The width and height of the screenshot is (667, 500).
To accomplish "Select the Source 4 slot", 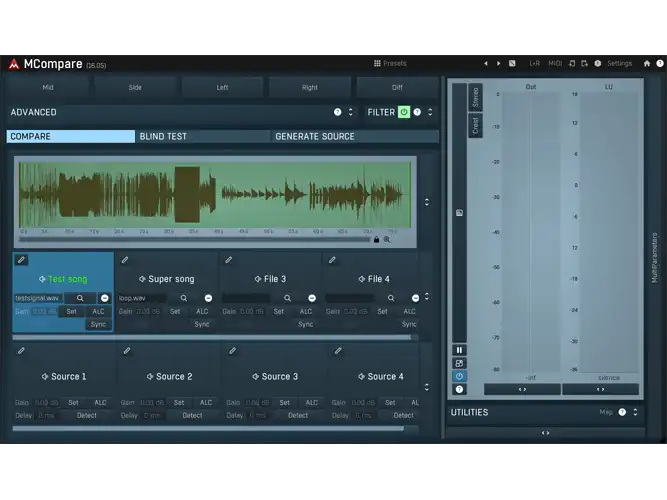I will 381,377.
